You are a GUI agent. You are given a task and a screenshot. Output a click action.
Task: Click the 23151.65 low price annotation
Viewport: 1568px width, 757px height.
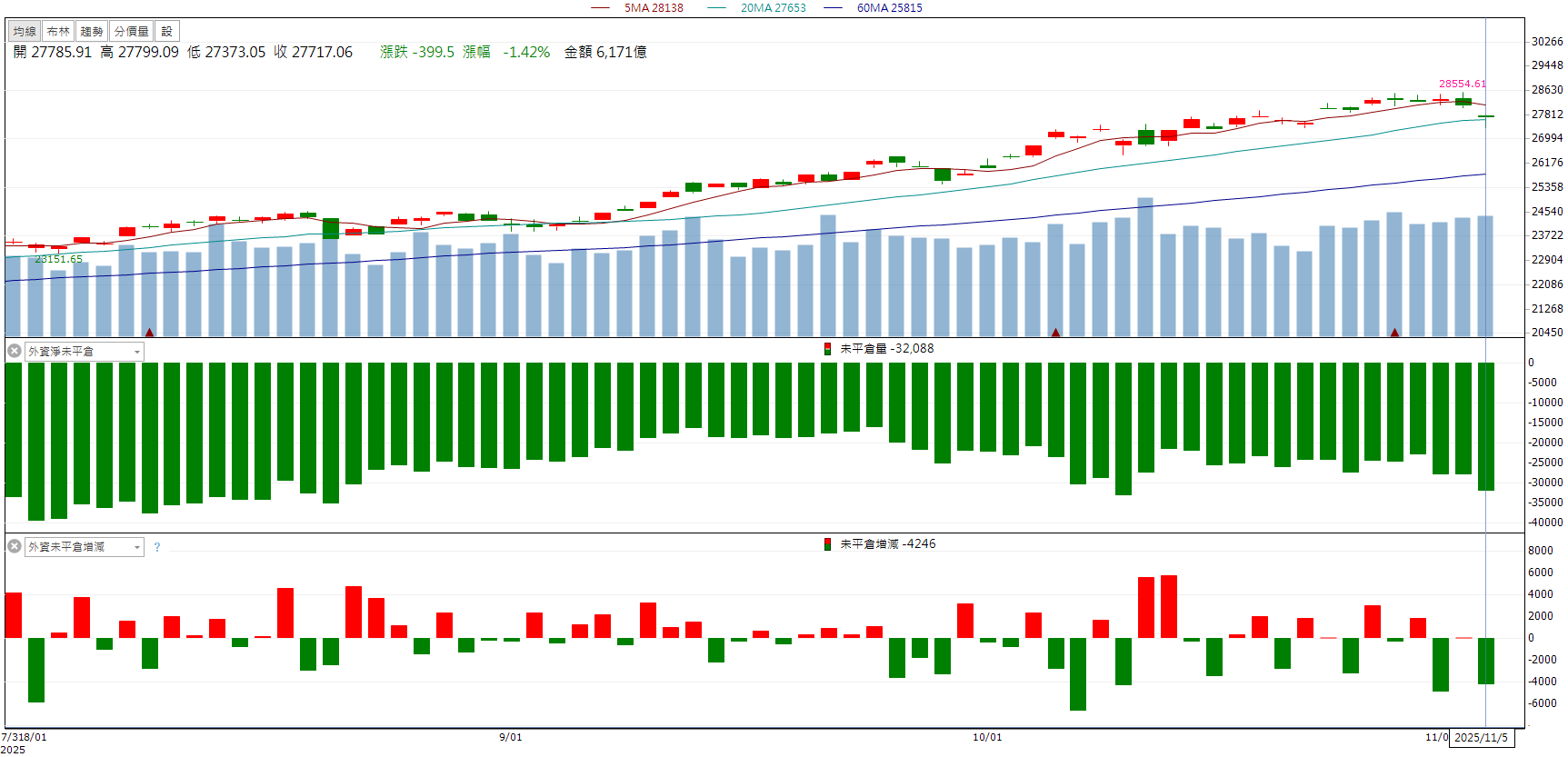58,259
